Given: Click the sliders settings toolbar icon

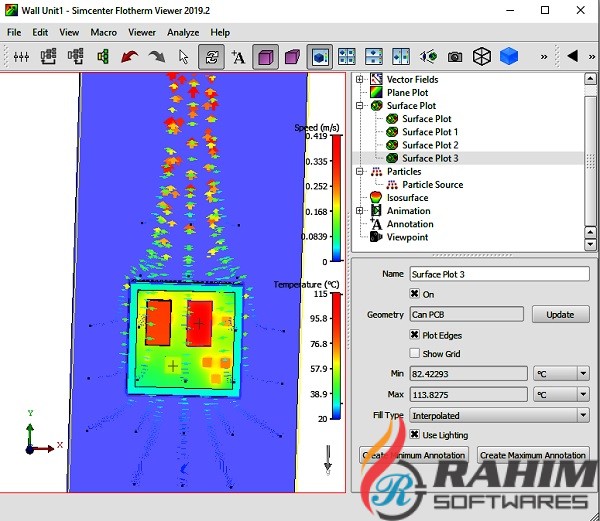Looking at the screenshot, I should [x=21, y=57].
